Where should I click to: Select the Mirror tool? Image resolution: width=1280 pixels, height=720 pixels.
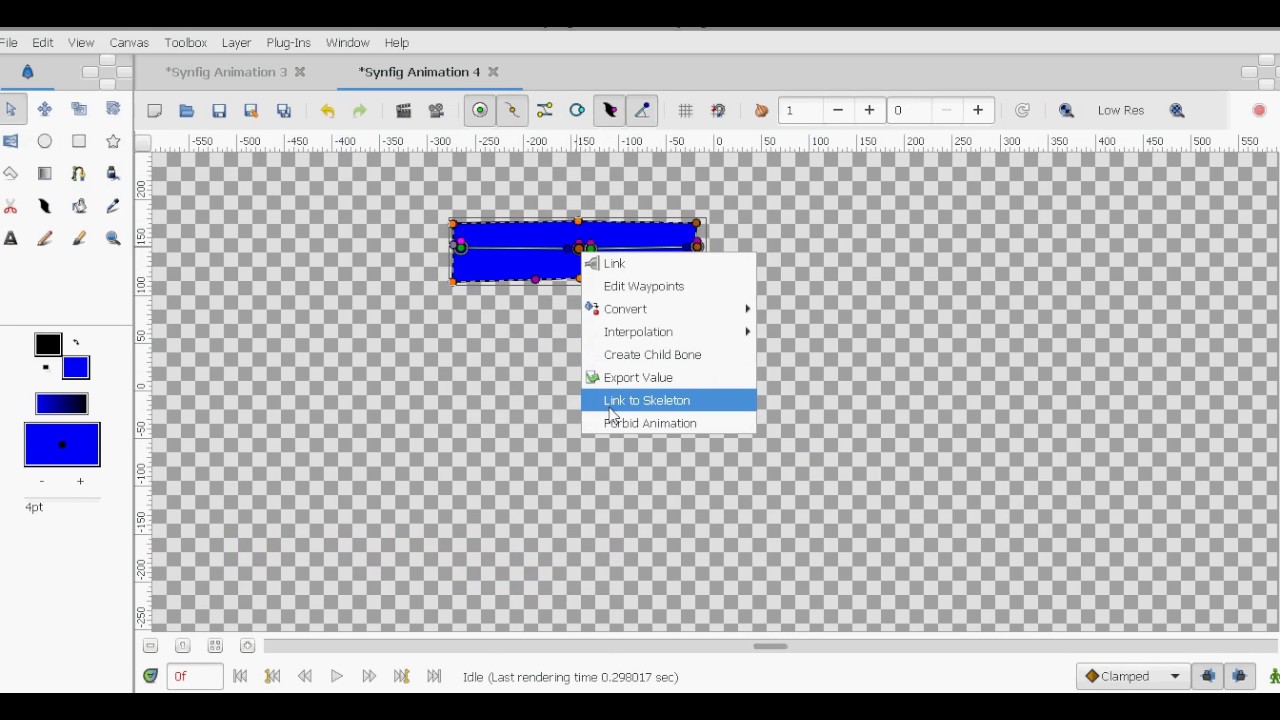click(11, 141)
